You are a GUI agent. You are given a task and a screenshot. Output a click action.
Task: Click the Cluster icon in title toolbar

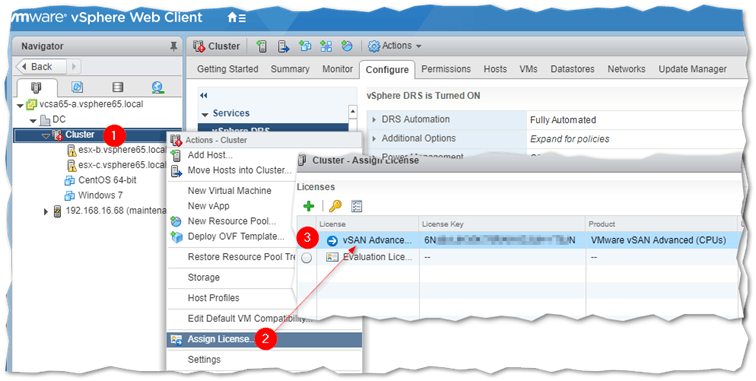point(199,46)
